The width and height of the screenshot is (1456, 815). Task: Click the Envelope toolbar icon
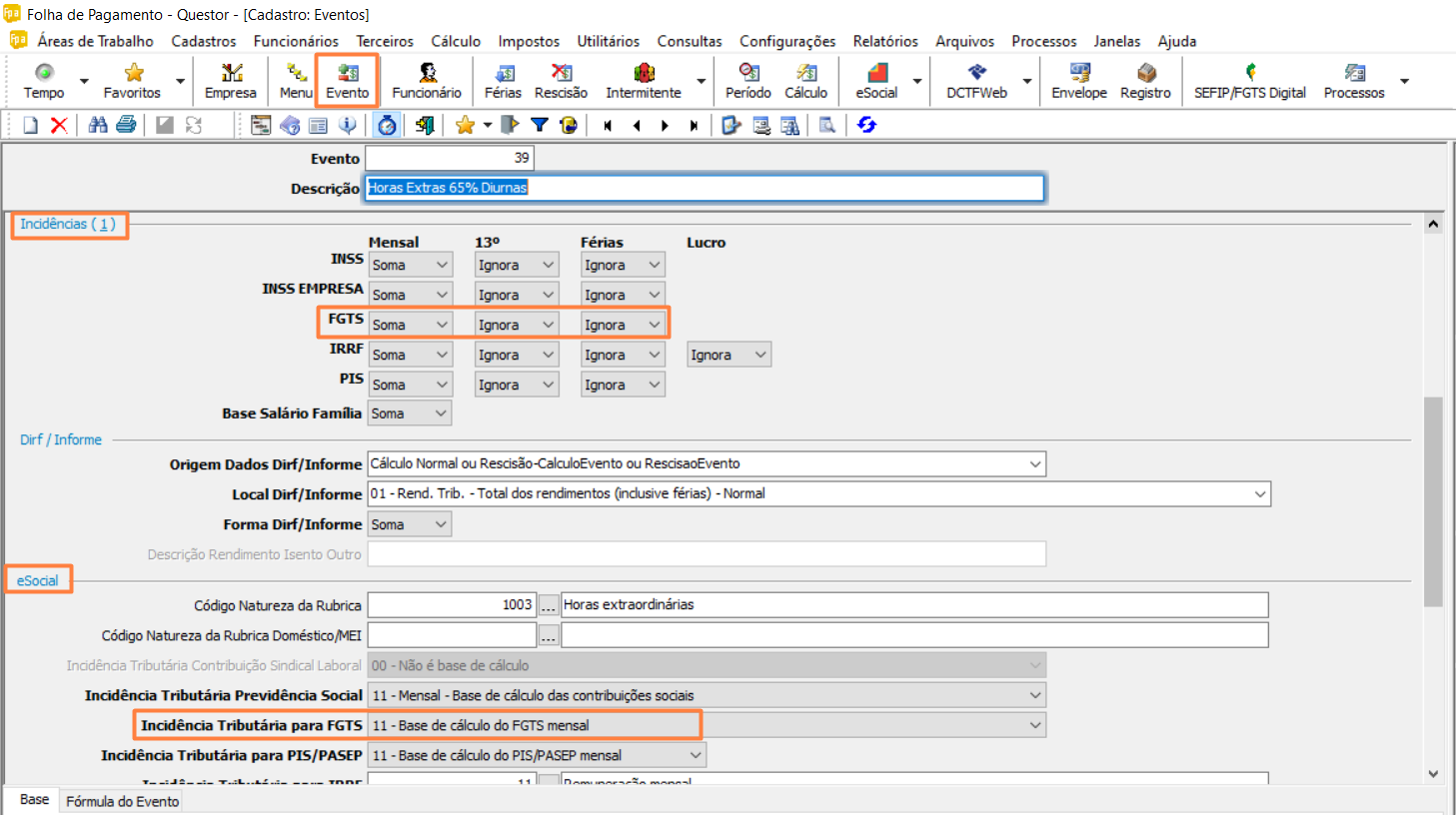tap(1079, 81)
